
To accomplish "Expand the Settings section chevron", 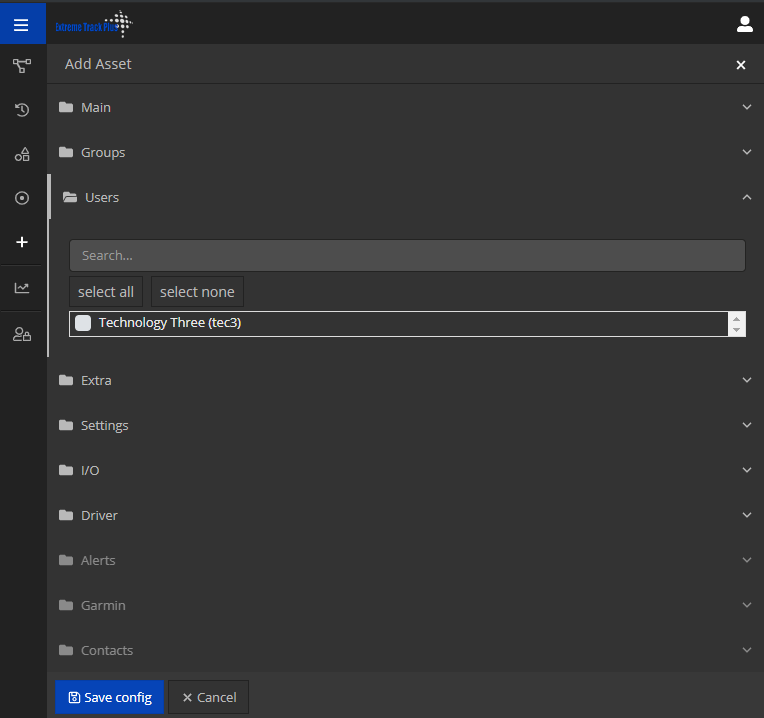I will 746,425.
